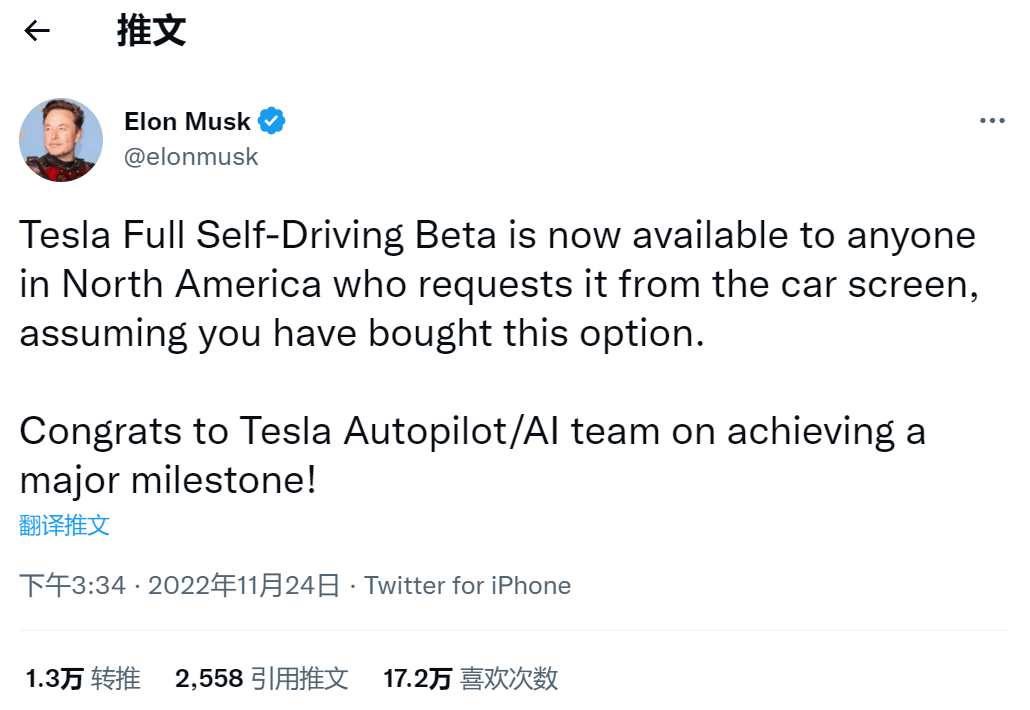Open Elon Musk's profile picture
Image resolution: width=1030 pixels, height=710 pixels.
61,140
